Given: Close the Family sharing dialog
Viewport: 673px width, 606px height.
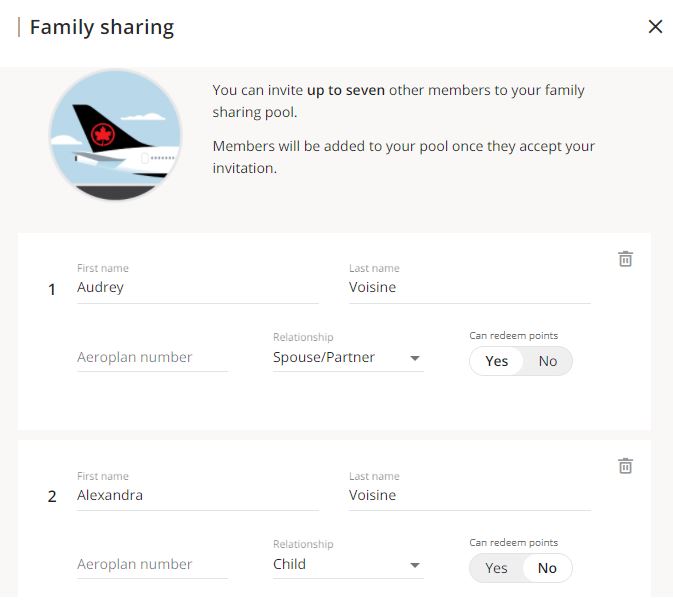Looking at the screenshot, I should click(655, 27).
